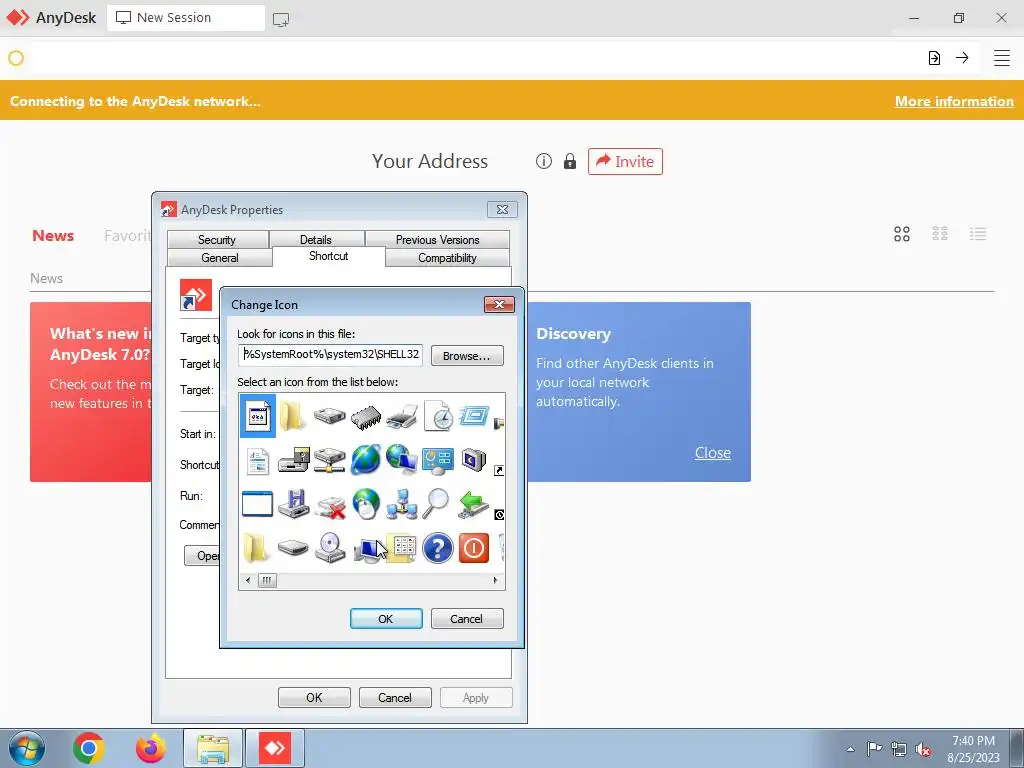Select the printer icon

[x=402, y=417]
